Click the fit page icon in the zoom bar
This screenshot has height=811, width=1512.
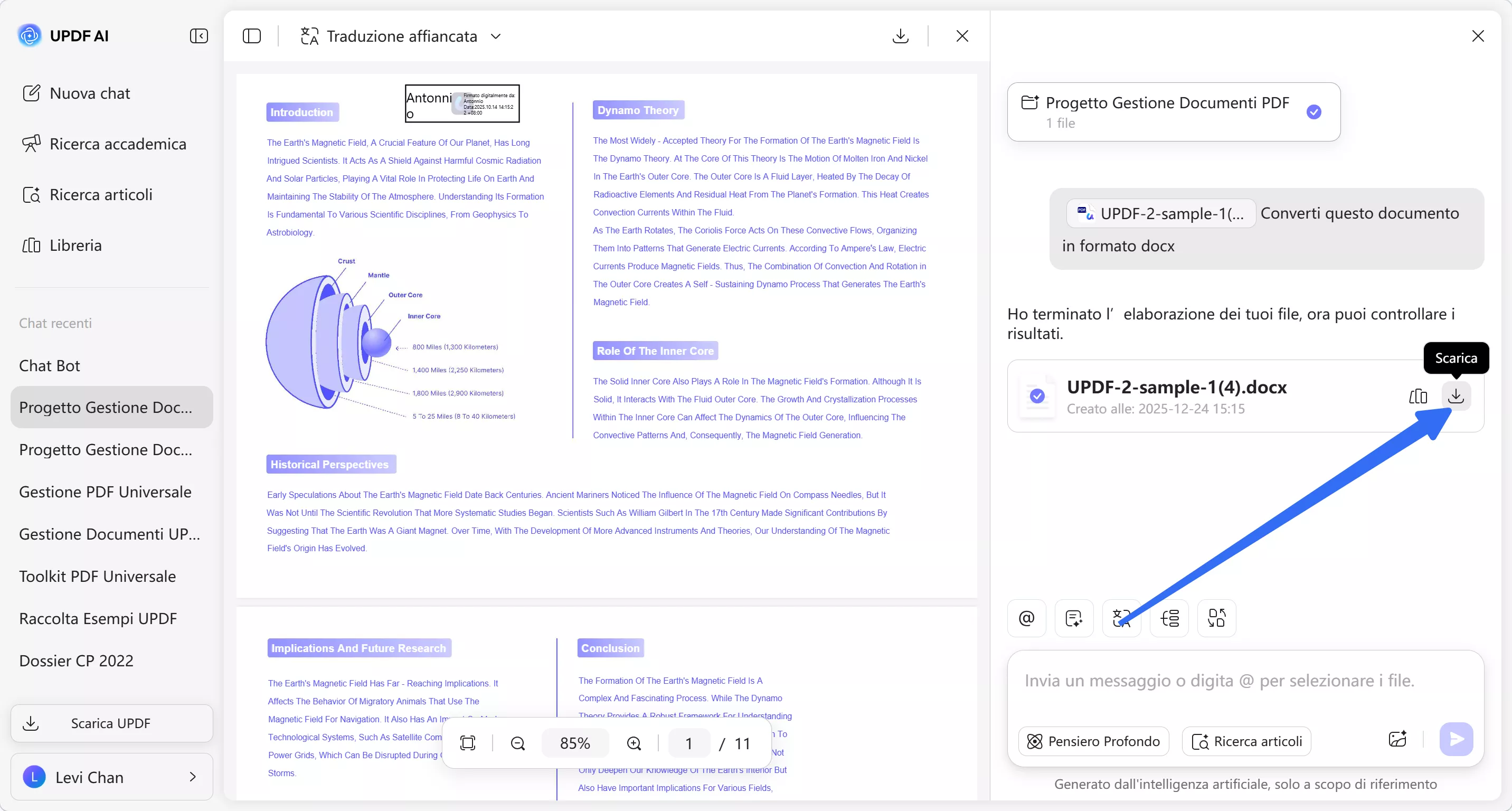click(x=468, y=743)
